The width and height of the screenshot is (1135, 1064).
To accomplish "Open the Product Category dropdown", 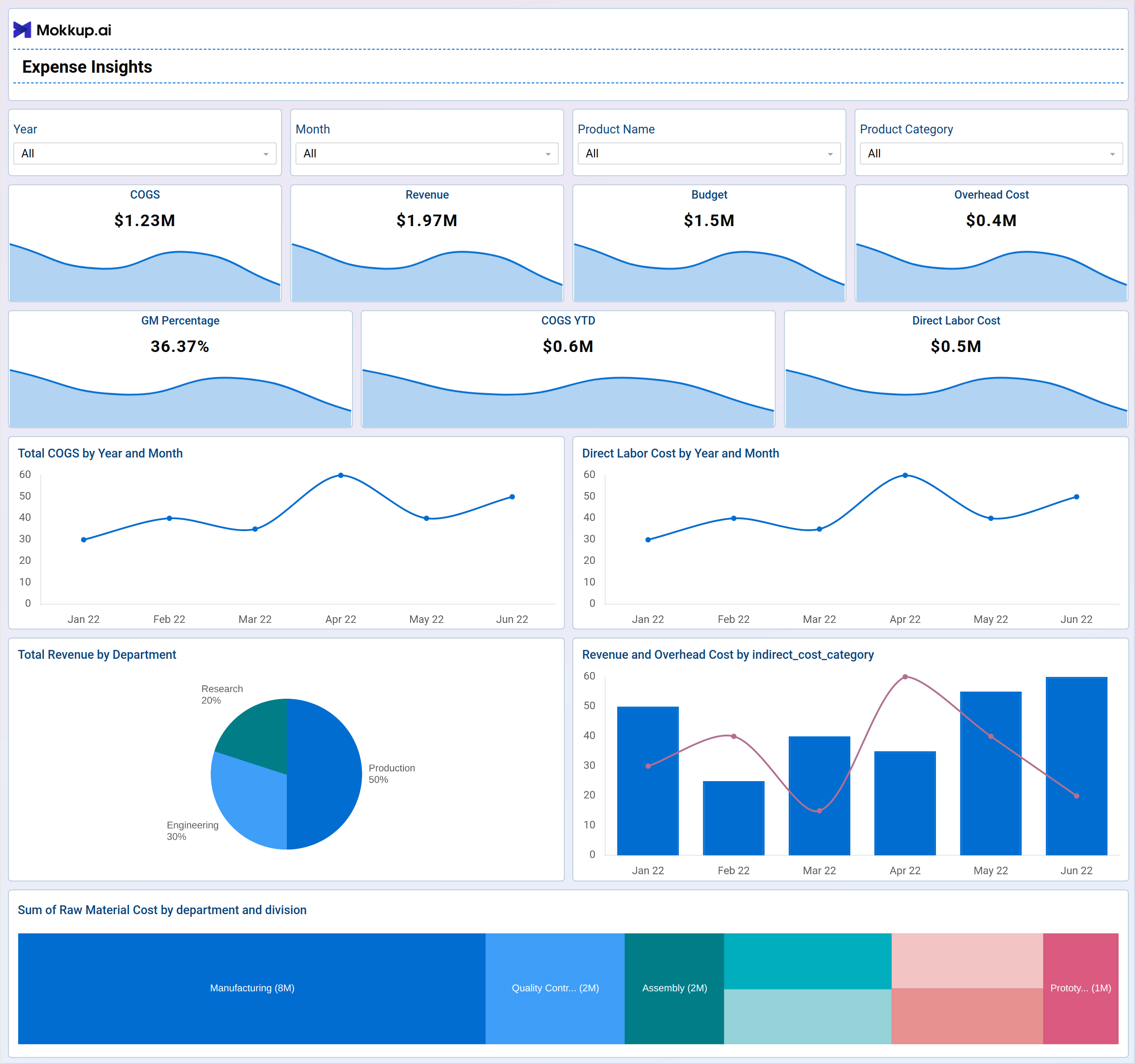I will [990, 153].
